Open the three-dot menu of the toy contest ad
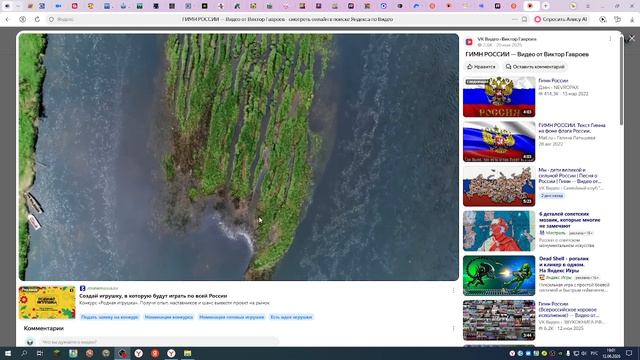Viewport: 640px width, 360px height. (453, 290)
